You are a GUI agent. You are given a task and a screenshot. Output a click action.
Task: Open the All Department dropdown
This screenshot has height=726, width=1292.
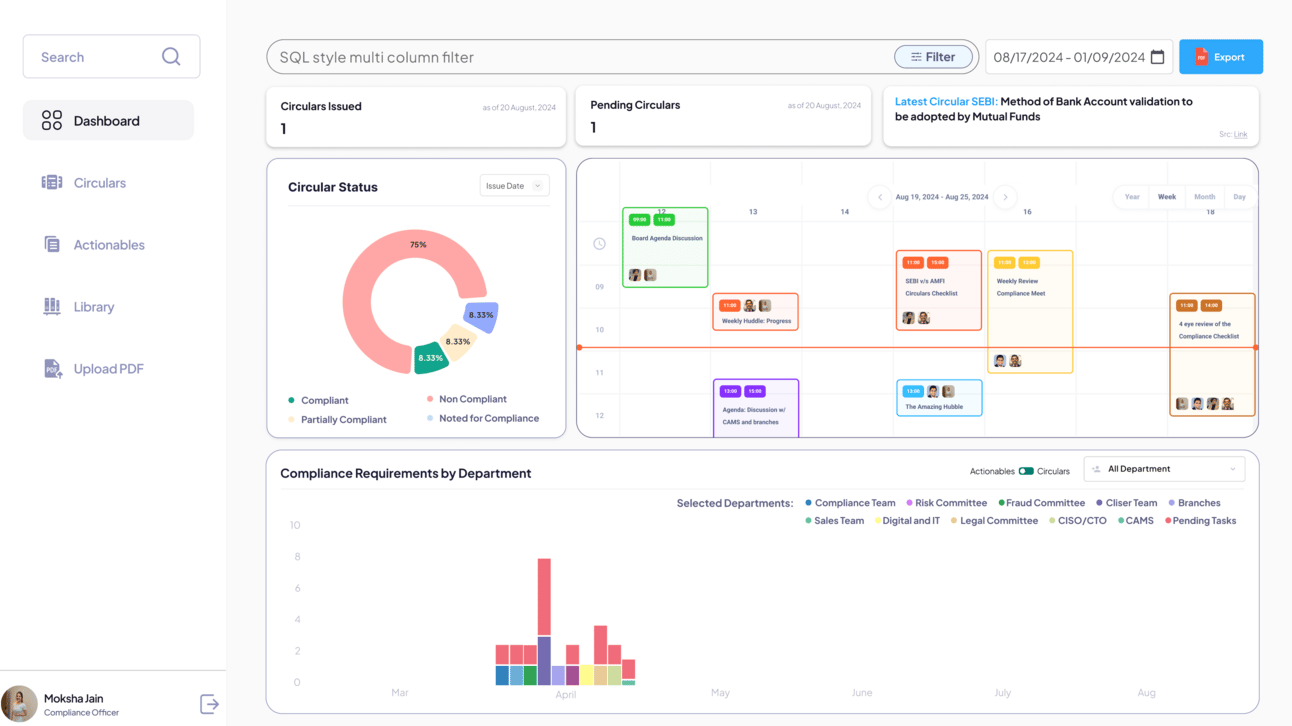coord(1165,469)
